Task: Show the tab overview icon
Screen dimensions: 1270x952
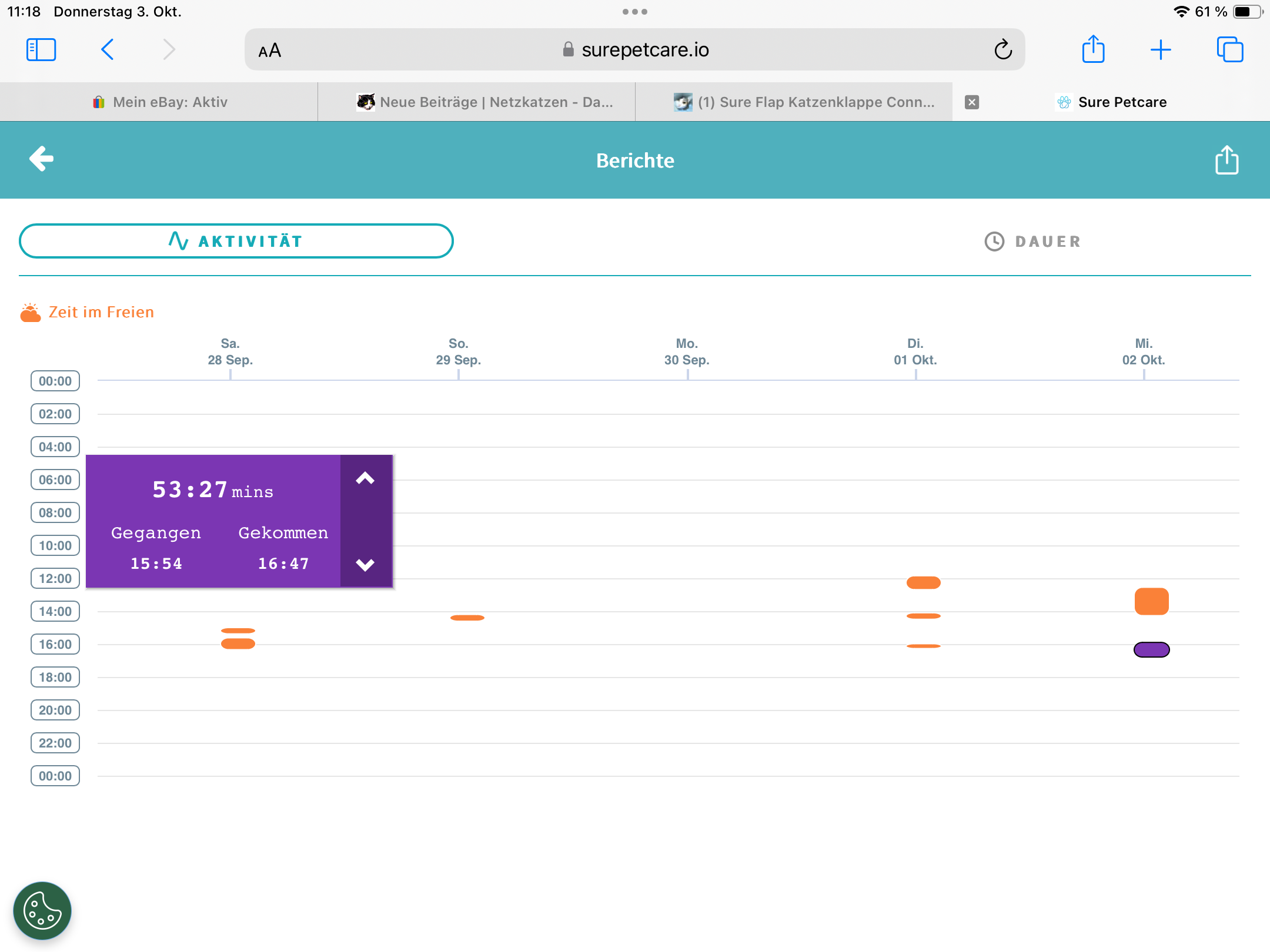Action: coord(1230,49)
